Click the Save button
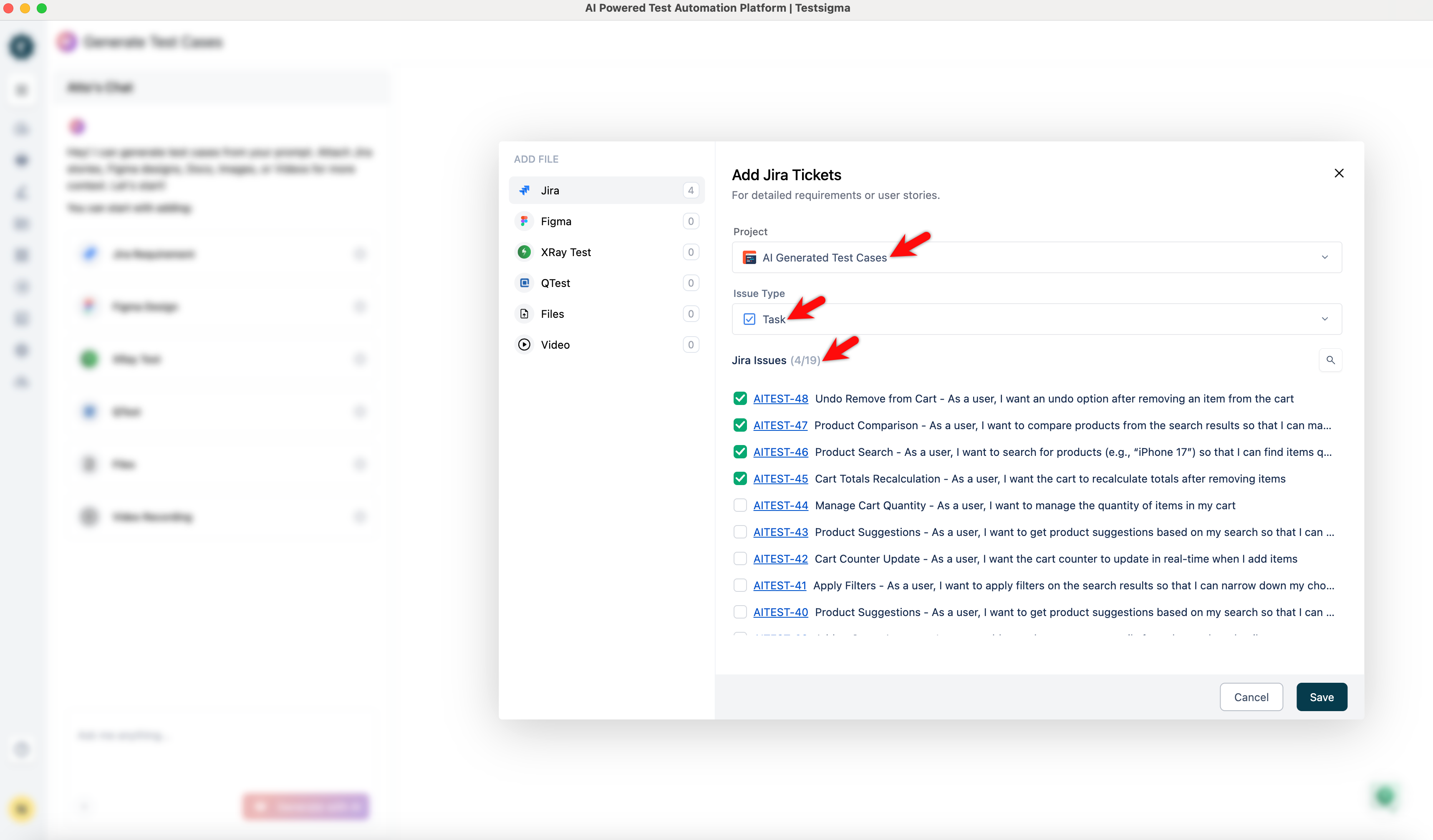Viewport: 1433px width, 840px height. [x=1322, y=697]
